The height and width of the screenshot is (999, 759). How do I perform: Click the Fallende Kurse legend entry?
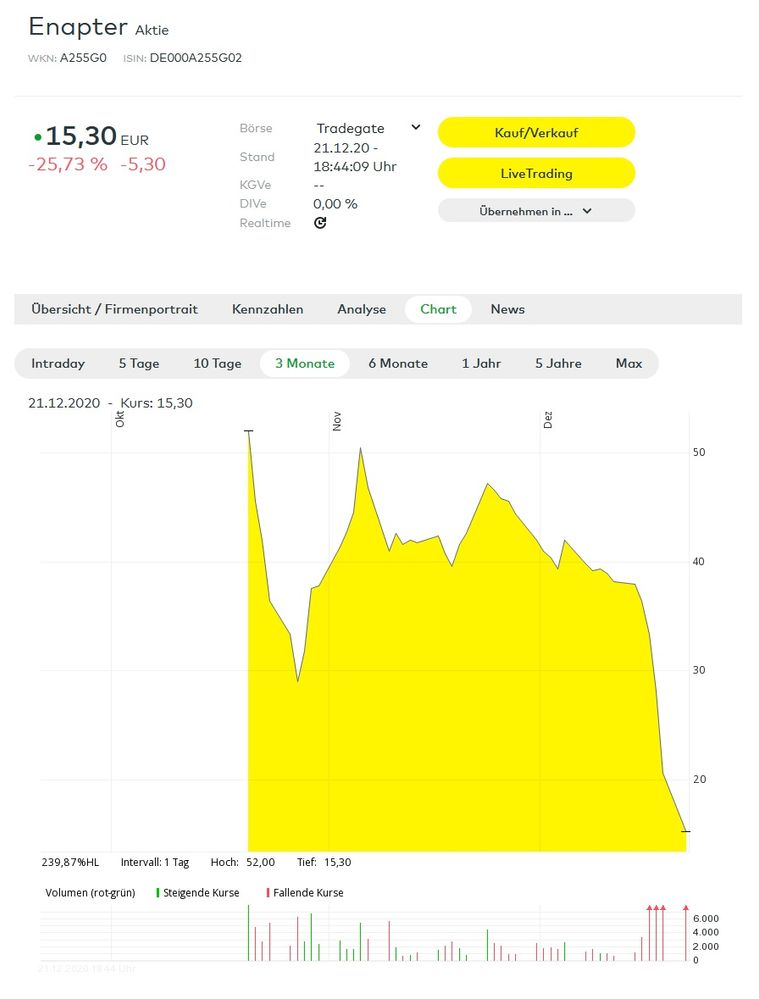pyautogui.click(x=305, y=893)
